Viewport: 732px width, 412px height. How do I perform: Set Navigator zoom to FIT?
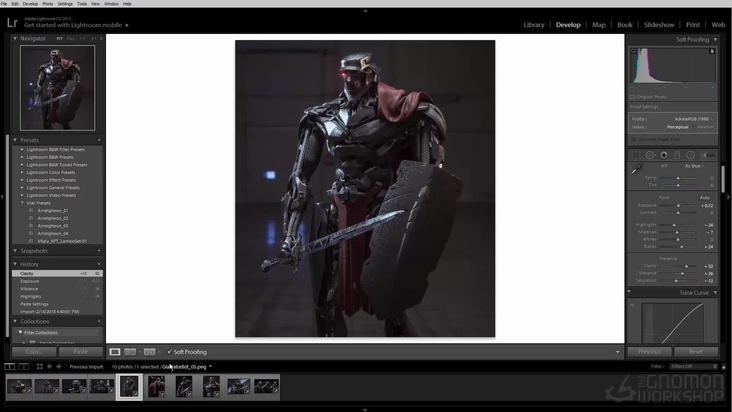pyautogui.click(x=59, y=39)
